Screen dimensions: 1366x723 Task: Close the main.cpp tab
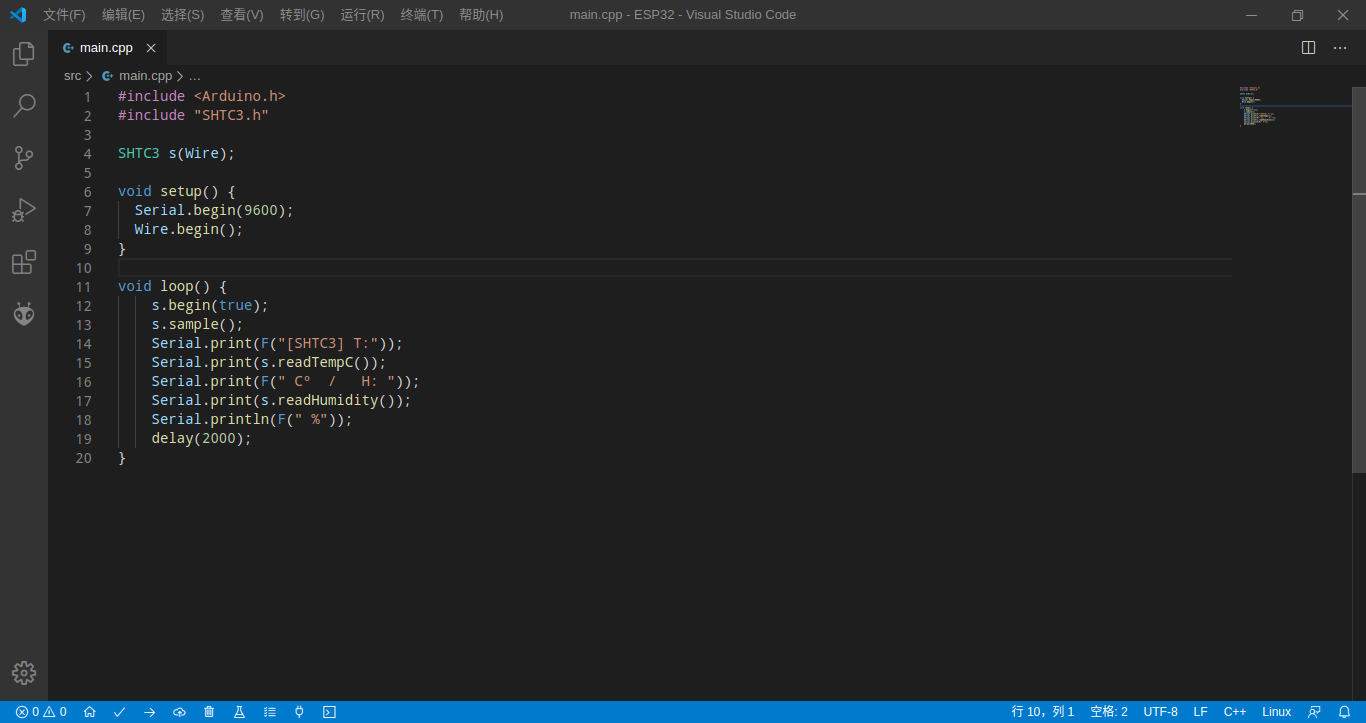[151, 48]
